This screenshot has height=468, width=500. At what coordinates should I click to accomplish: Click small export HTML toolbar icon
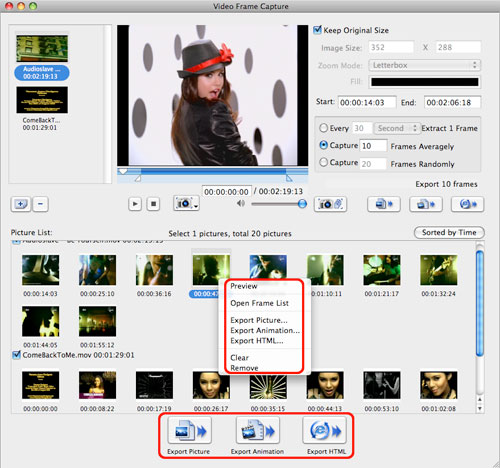click(x=467, y=204)
